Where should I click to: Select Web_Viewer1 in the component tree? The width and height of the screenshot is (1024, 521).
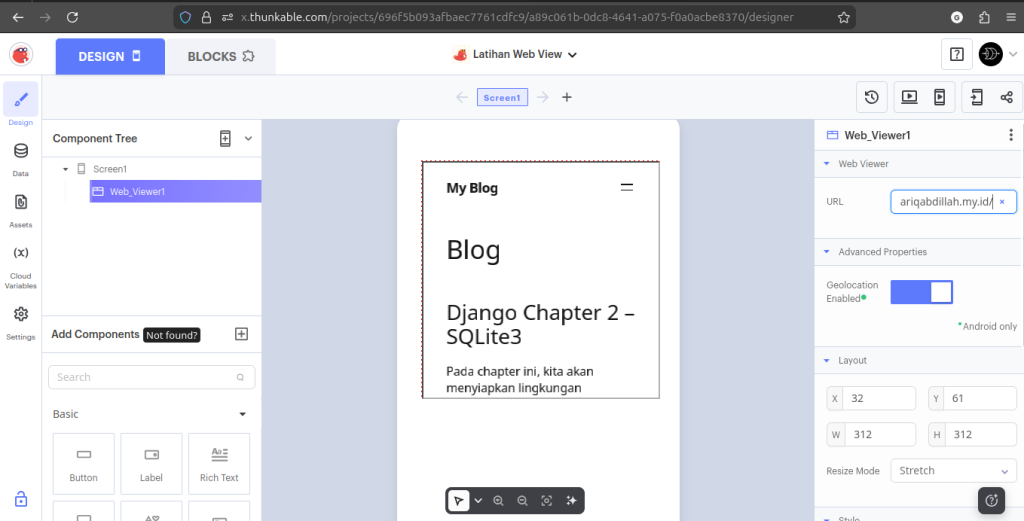137,191
